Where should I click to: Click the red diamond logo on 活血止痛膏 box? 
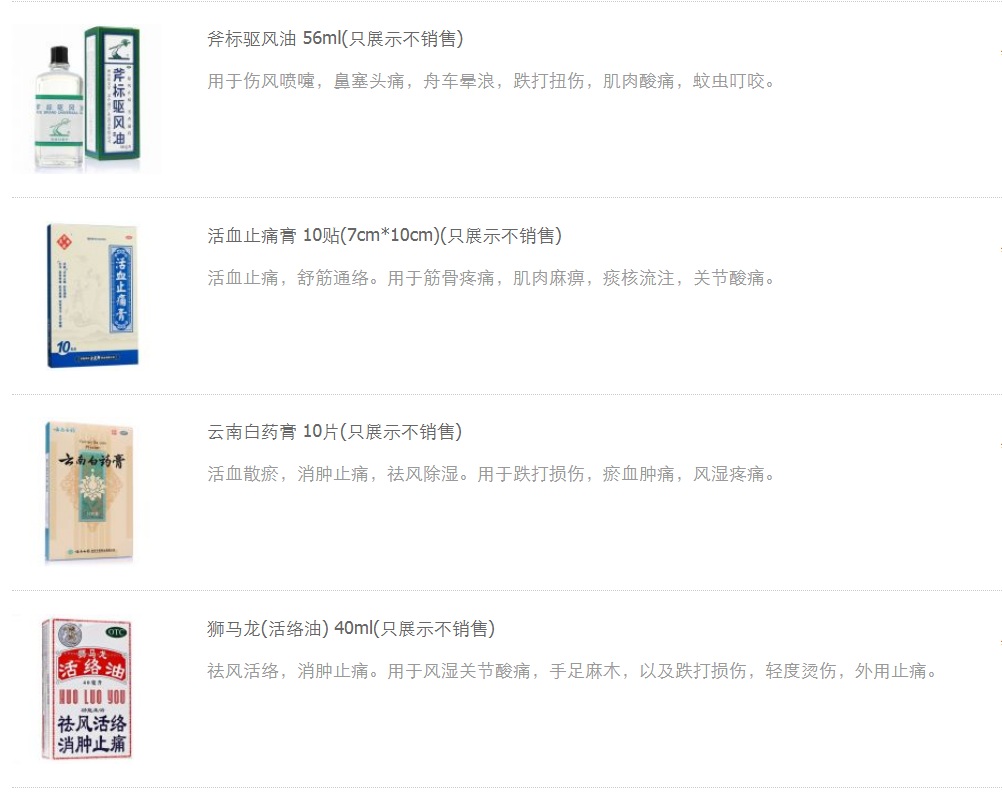tap(64, 242)
